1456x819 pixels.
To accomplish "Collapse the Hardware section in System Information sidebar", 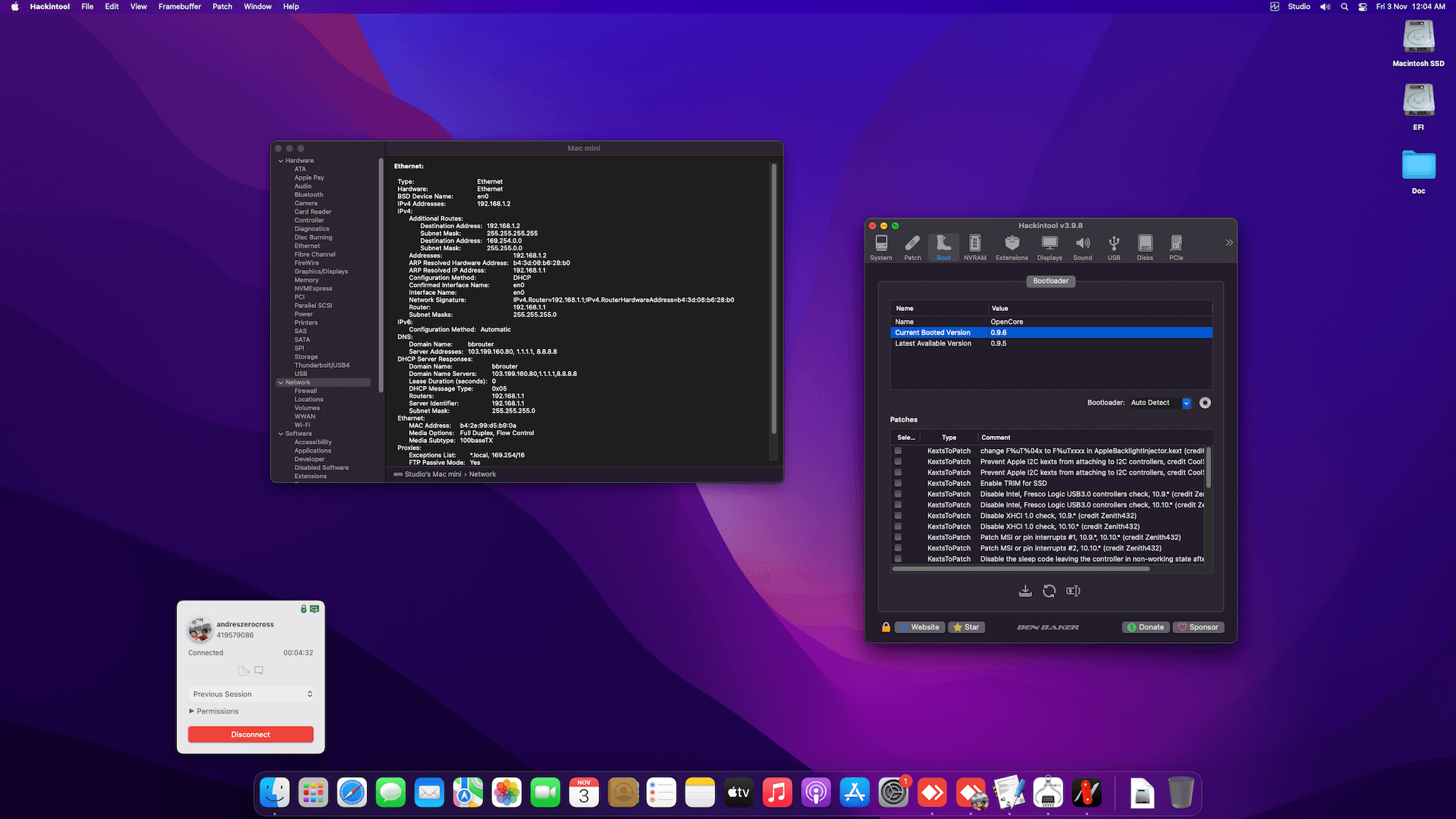I will [281, 161].
